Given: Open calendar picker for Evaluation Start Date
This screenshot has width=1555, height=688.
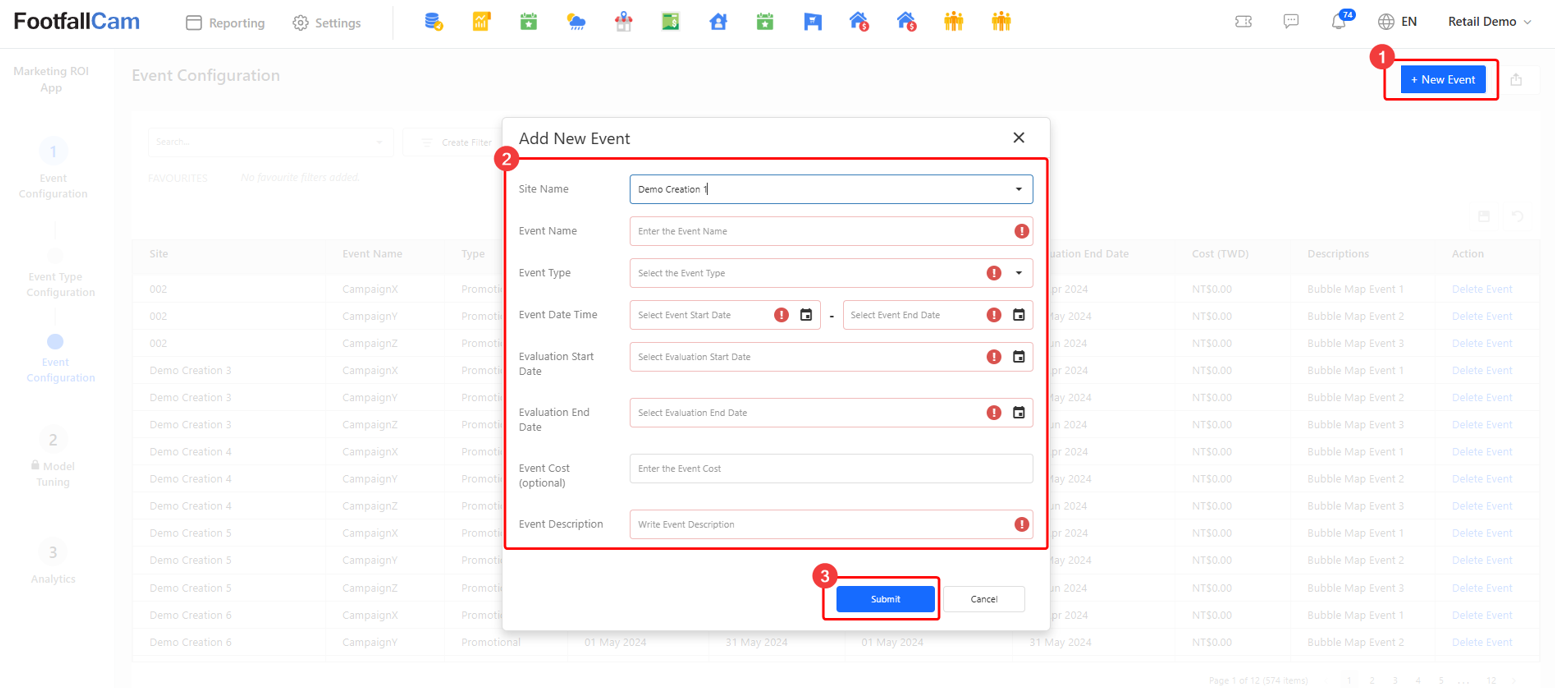Looking at the screenshot, I should (1018, 357).
